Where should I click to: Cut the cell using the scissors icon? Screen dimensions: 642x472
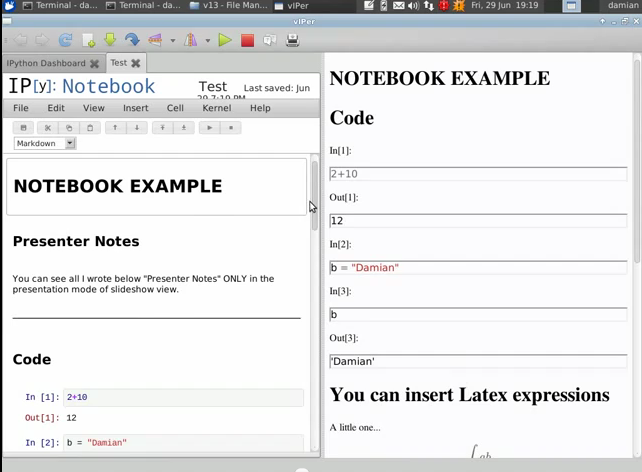[47, 128]
